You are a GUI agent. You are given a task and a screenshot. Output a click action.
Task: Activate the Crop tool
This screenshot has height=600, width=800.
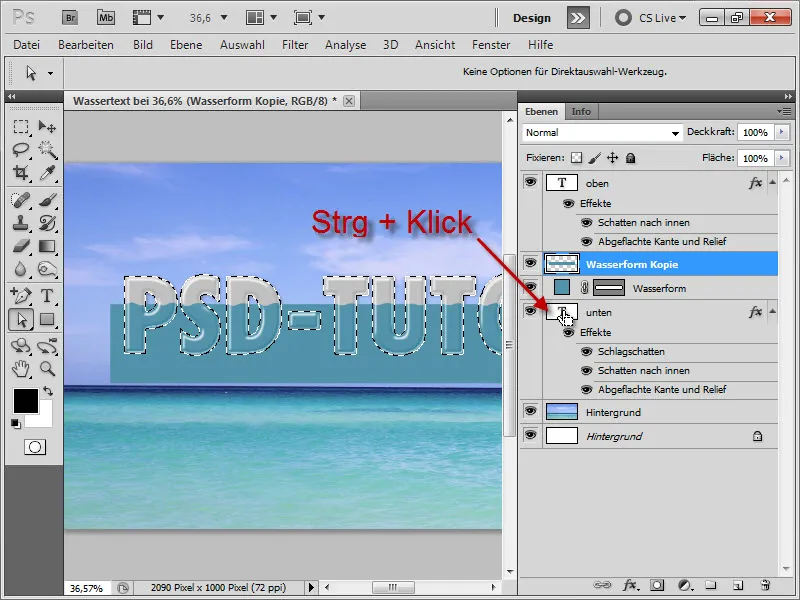[x=21, y=173]
